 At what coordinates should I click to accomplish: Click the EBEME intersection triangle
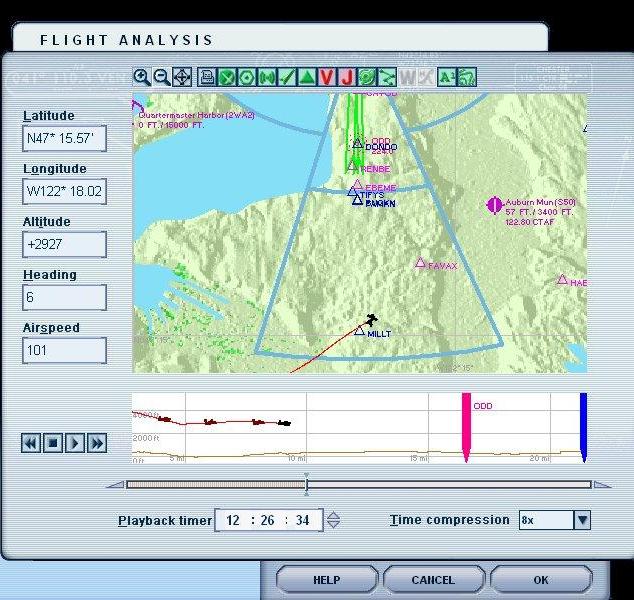coord(357,185)
